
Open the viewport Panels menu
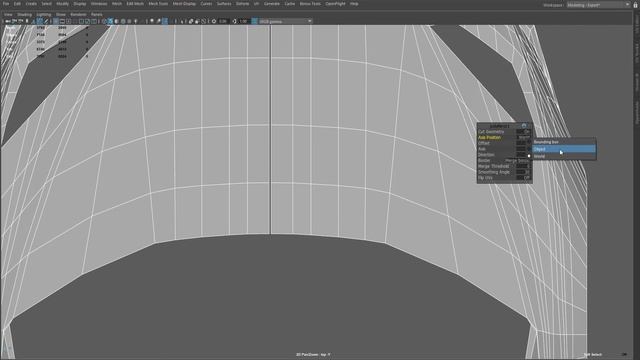click(97, 14)
